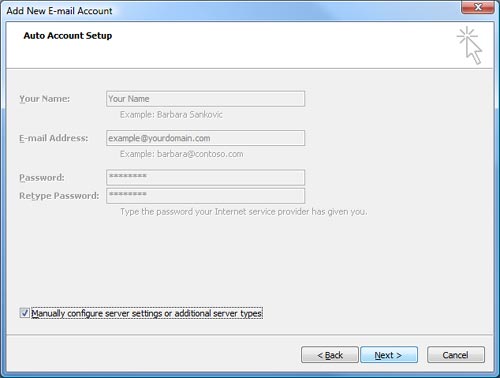Viewport: 500px width, 378px height.
Task: Click the Add New E-mail Account title
Action: coord(59,11)
